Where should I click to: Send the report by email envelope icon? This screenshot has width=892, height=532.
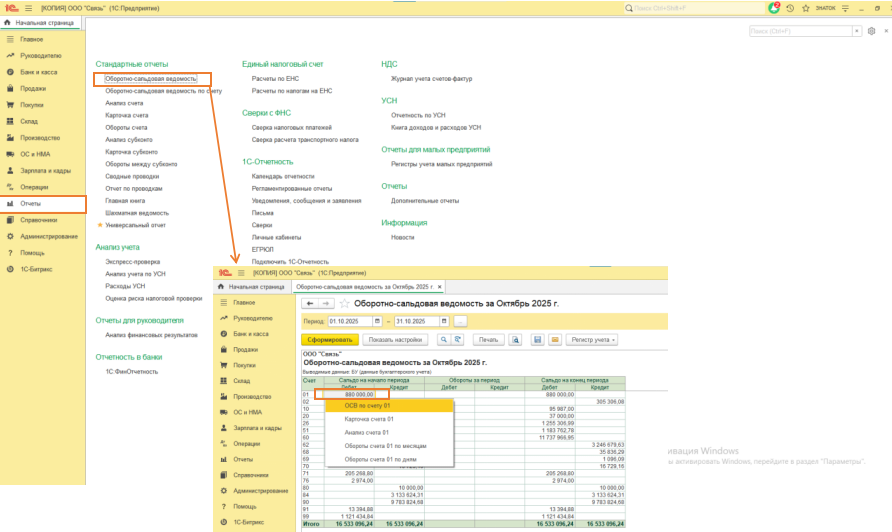[555, 340]
